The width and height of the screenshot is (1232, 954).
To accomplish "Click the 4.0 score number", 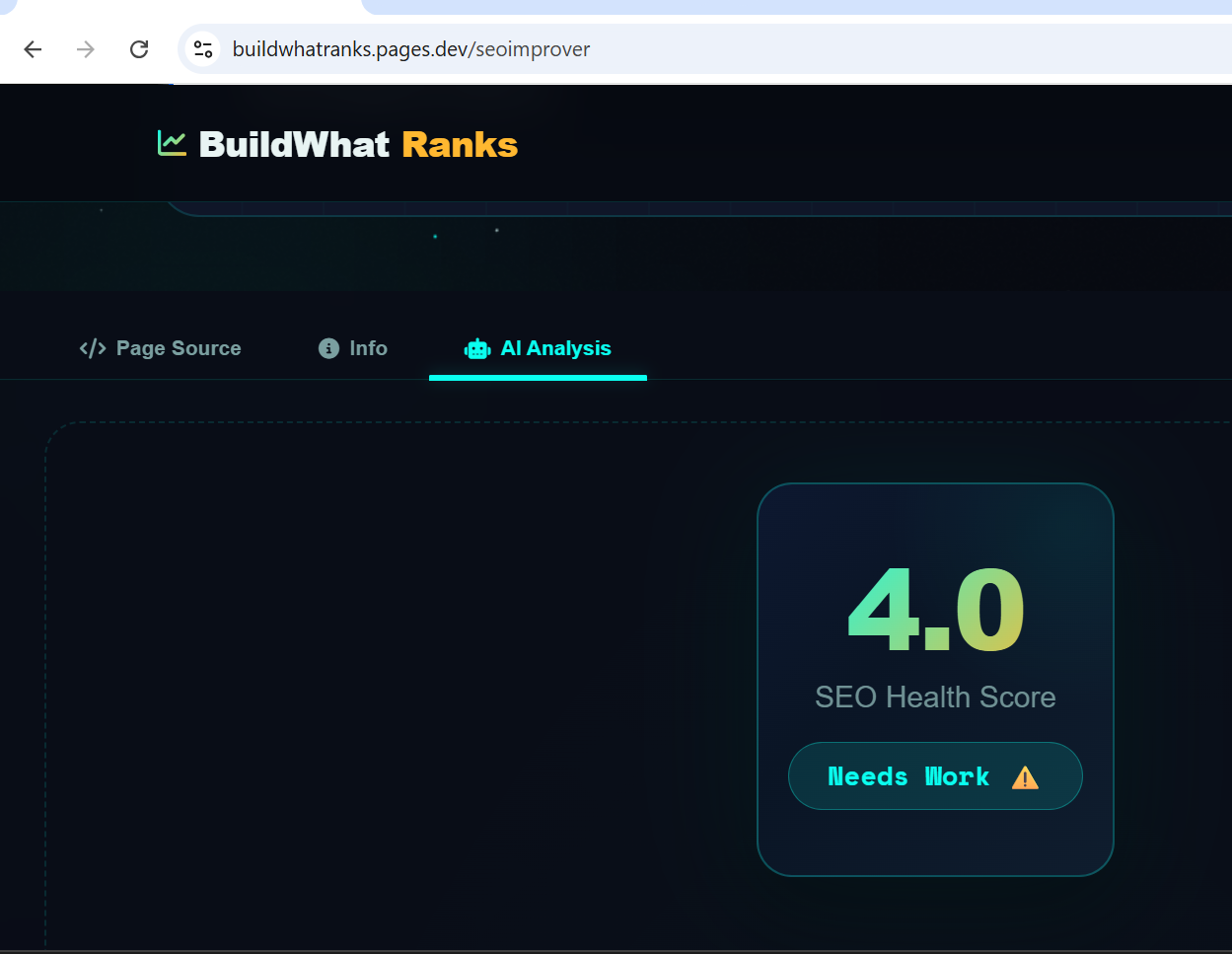I will click(x=935, y=612).
